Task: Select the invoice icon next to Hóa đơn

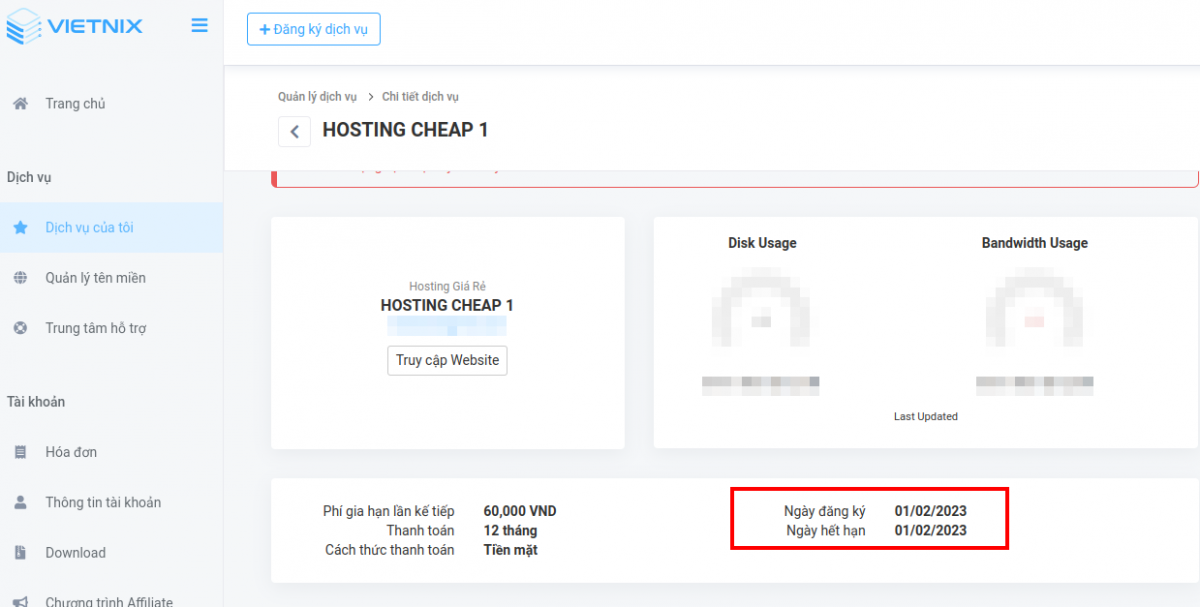Action: (x=20, y=452)
